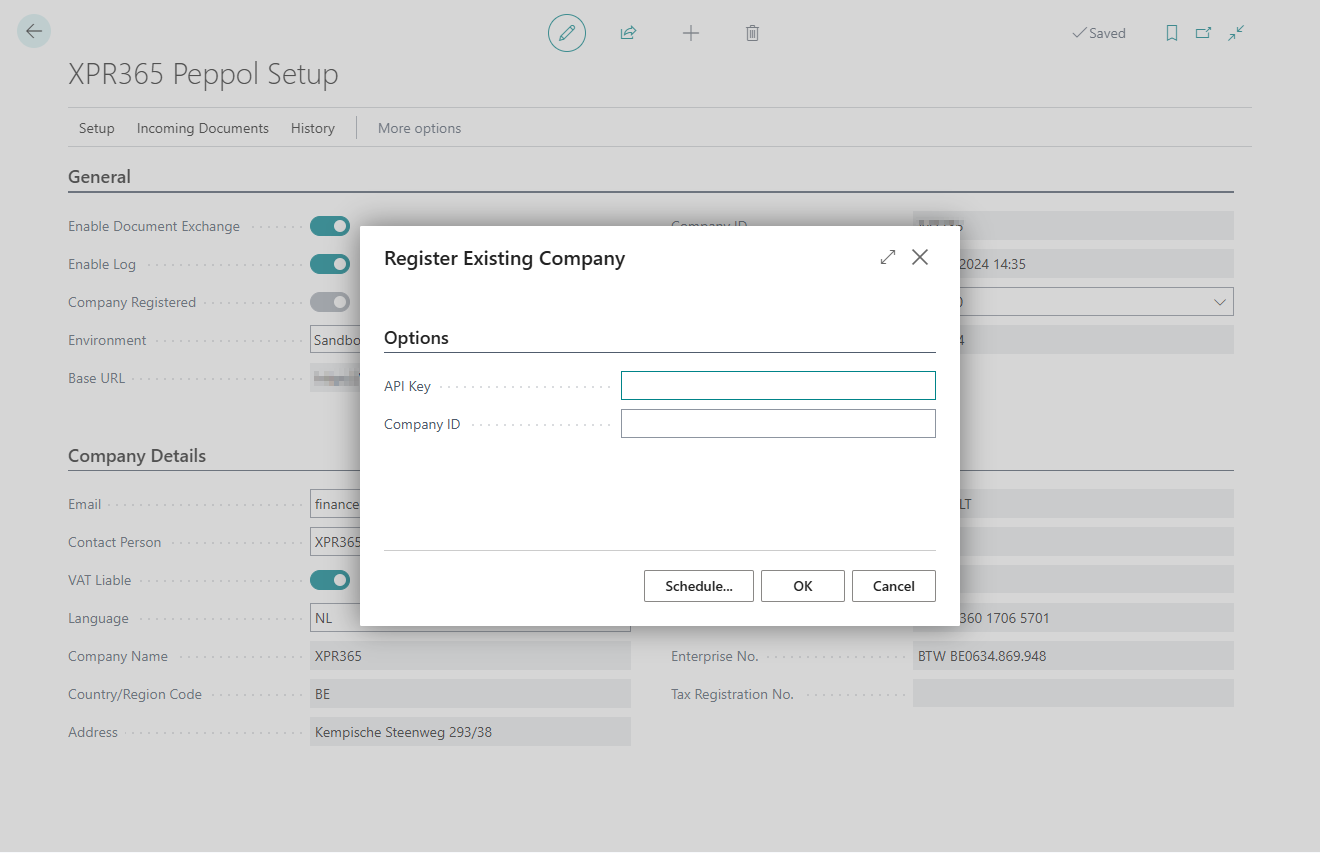Open the History menu
The height and width of the screenshot is (853, 1320).
click(313, 128)
